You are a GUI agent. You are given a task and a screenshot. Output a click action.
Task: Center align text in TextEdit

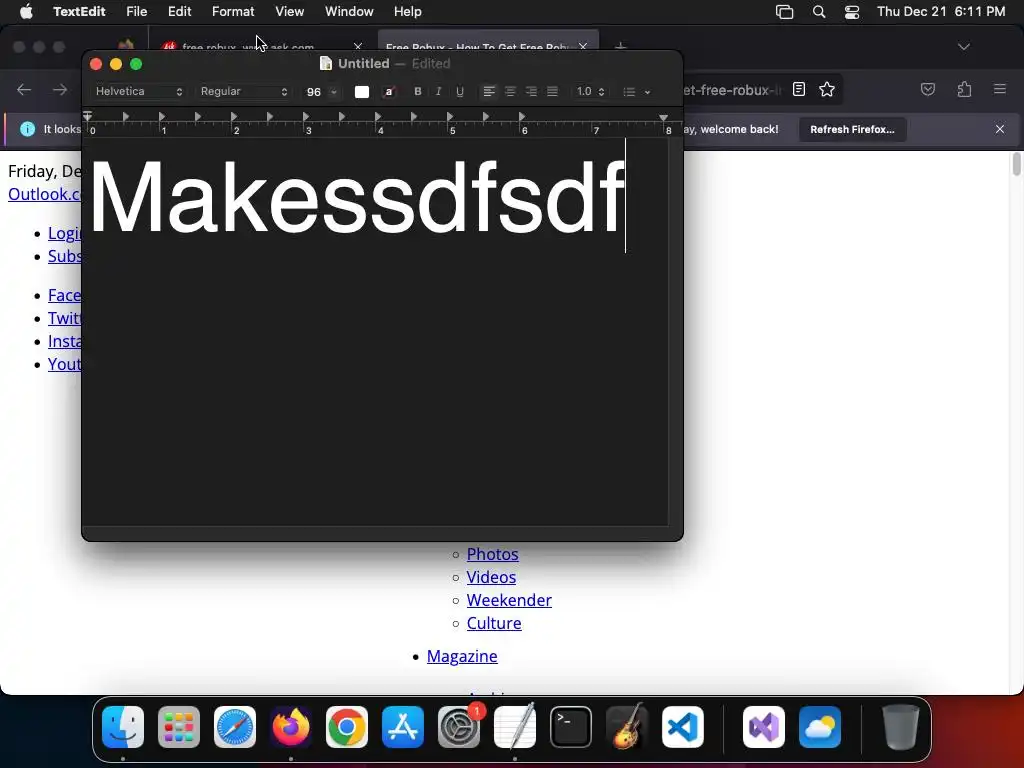tap(510, 91)
